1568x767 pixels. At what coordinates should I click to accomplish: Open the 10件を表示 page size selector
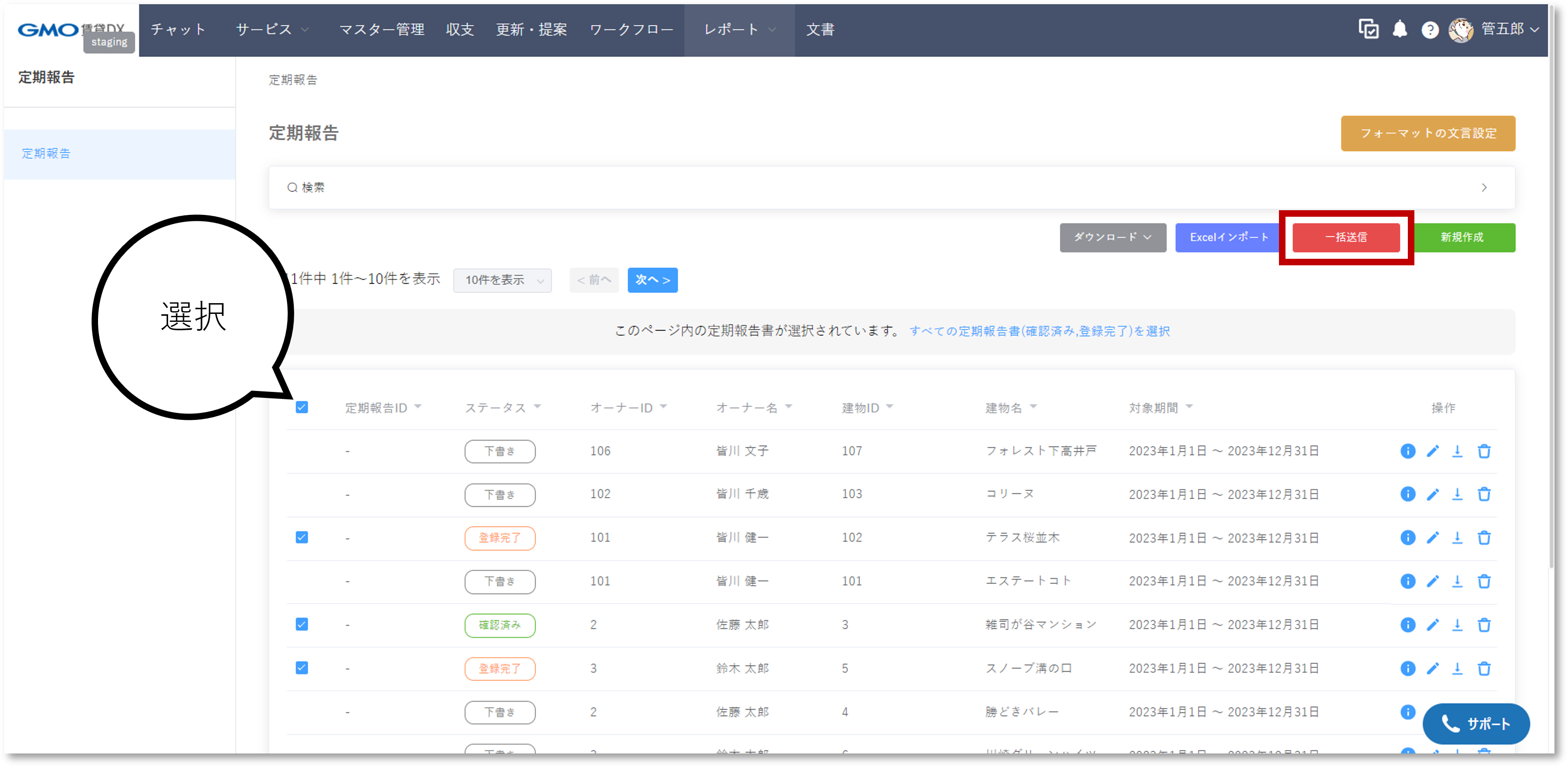[x=502, y=280]
